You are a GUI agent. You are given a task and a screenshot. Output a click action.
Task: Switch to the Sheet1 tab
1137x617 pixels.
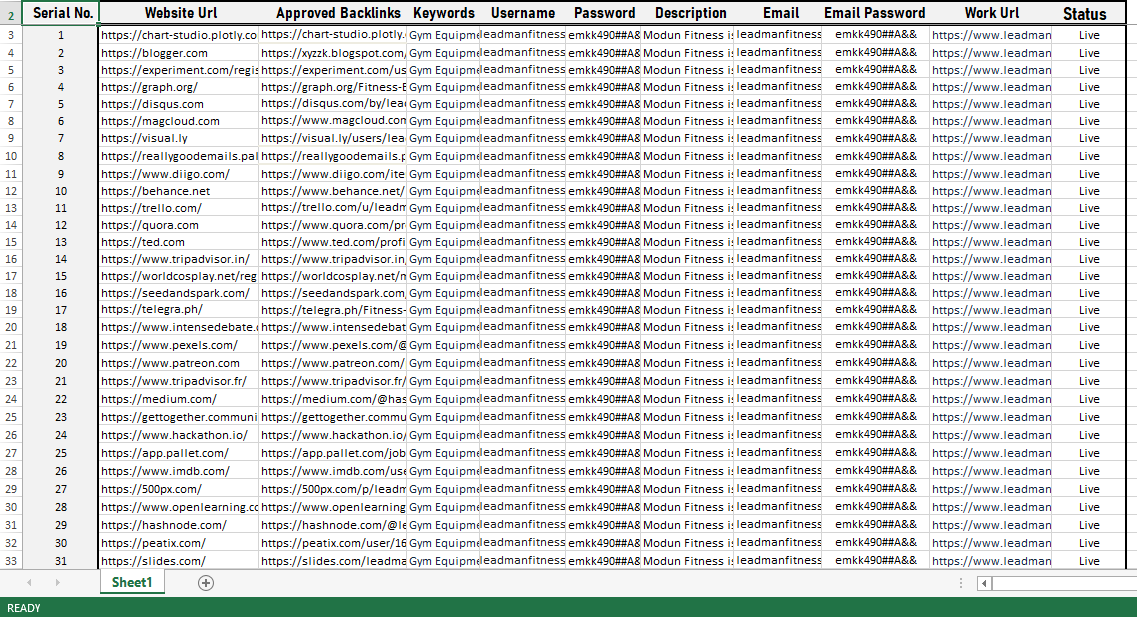tap(131, 583)
